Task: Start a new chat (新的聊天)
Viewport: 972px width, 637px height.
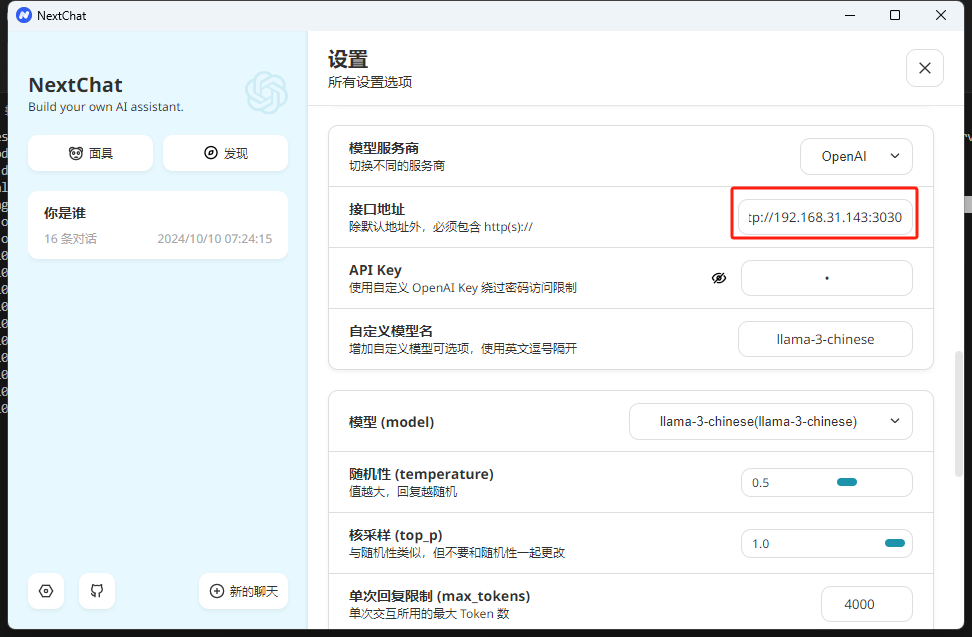Action: coord(244,591)
